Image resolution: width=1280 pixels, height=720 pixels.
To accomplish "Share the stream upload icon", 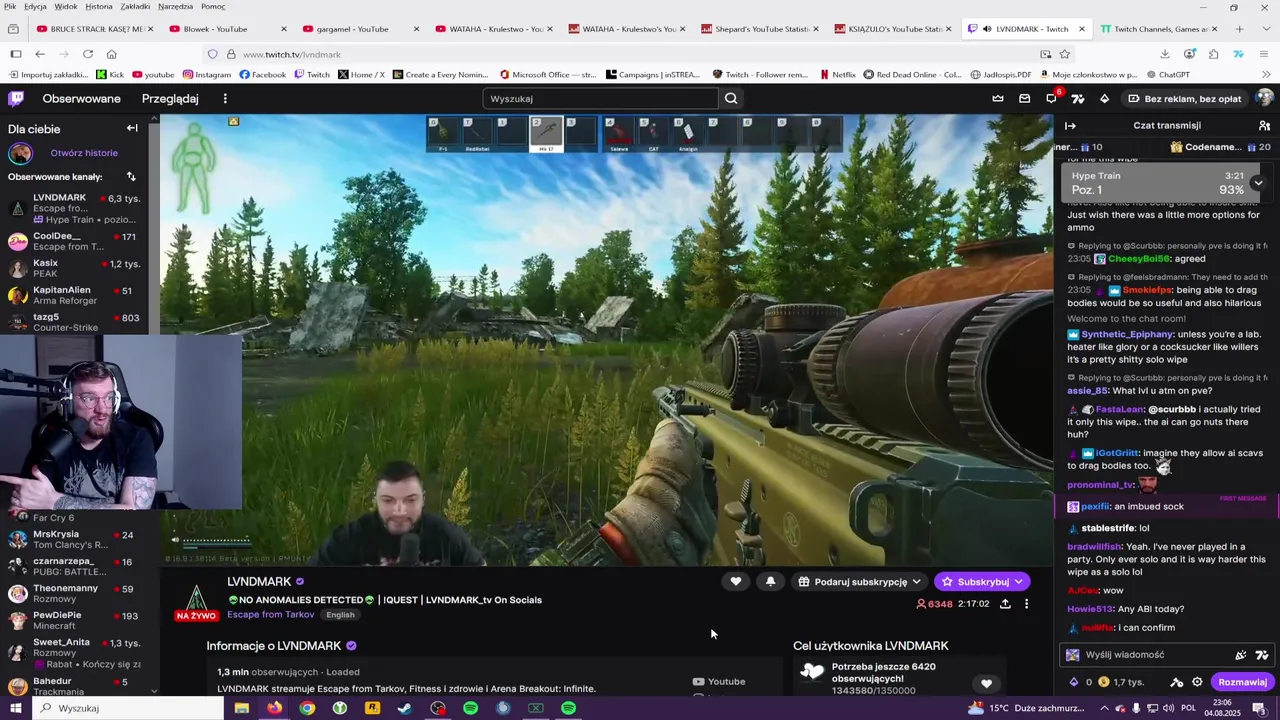I will pos(1005,604).
